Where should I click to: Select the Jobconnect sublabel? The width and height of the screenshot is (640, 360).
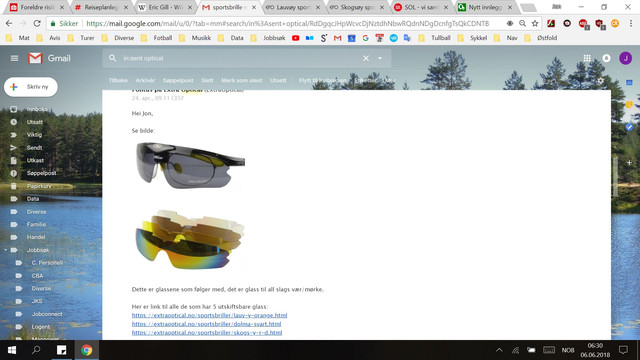click(47, 314)
